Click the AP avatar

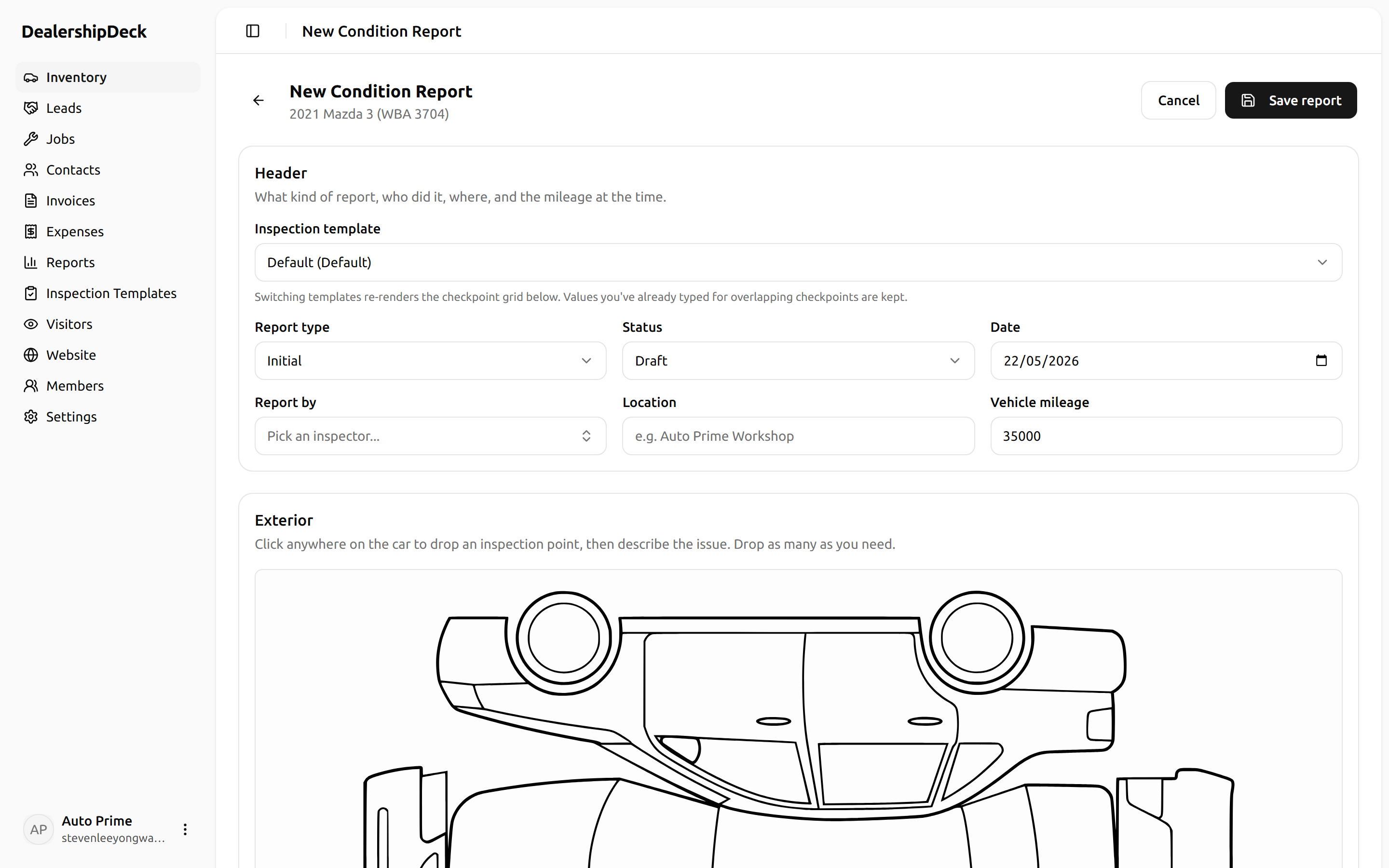click(x=39, y=829)
